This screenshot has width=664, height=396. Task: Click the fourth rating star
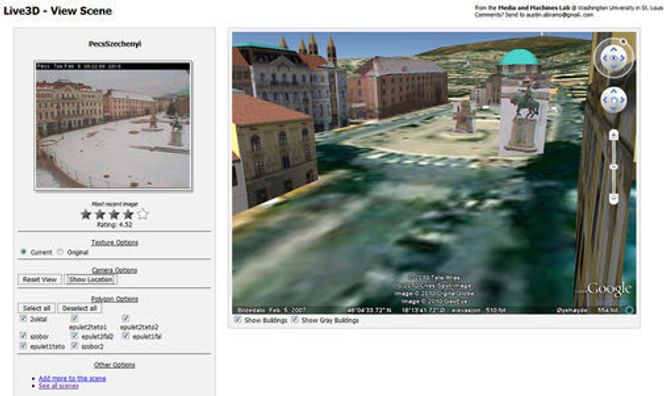128,214
